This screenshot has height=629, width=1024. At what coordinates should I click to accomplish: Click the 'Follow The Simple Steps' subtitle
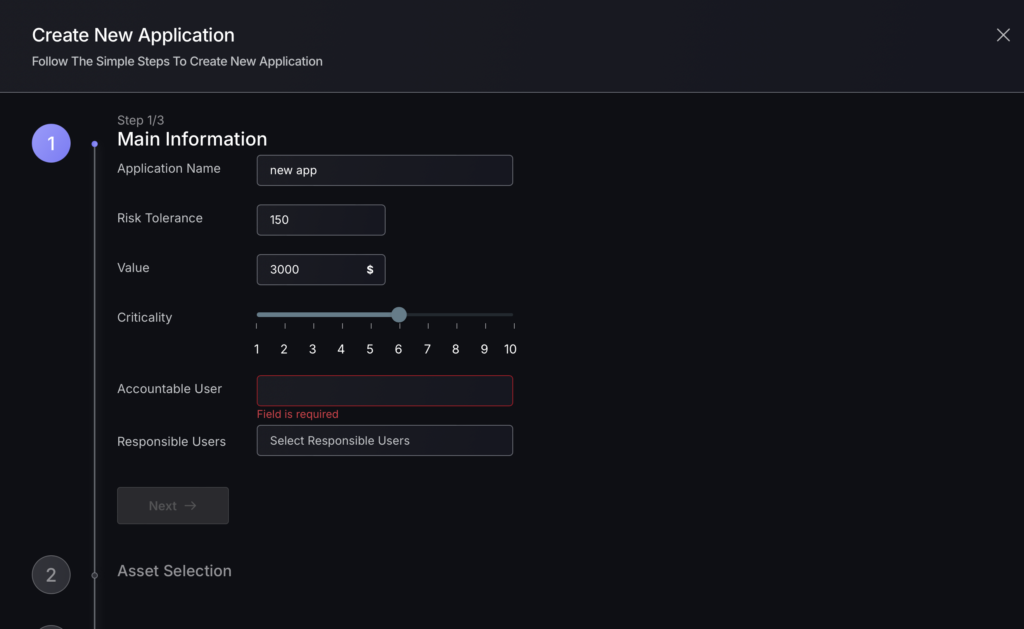177,61
